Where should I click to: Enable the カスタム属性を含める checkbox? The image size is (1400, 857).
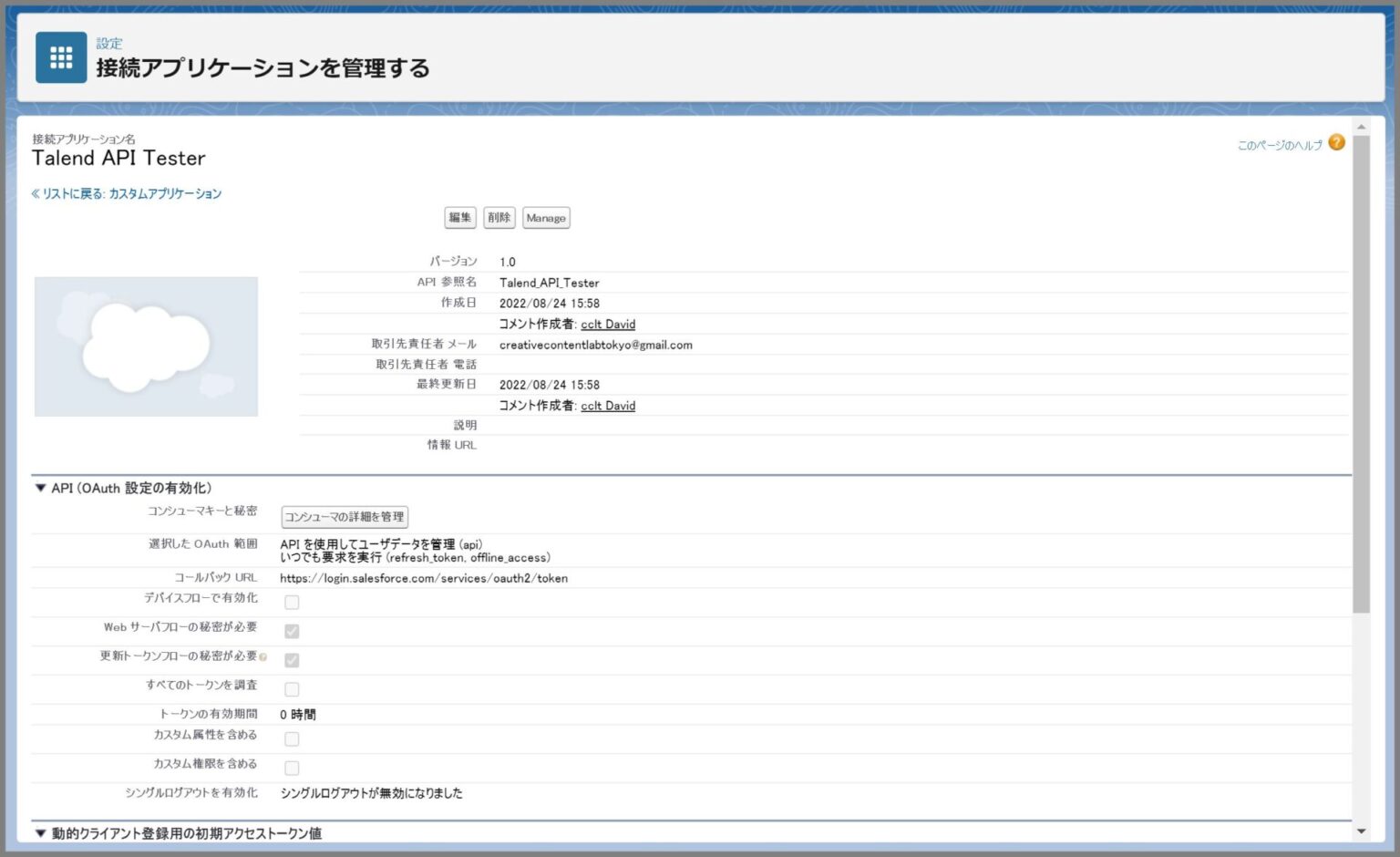(x=292, y=738)
